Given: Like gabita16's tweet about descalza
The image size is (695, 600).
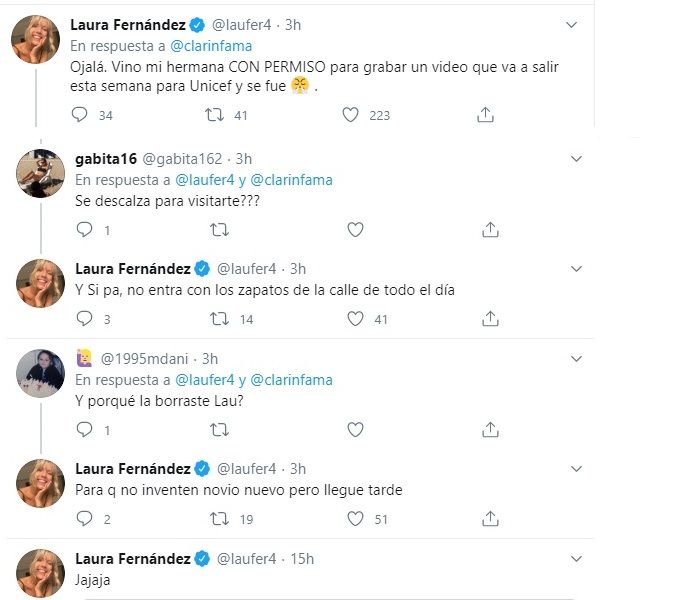Looking at the screenshot, I should [x=354, y=230].
